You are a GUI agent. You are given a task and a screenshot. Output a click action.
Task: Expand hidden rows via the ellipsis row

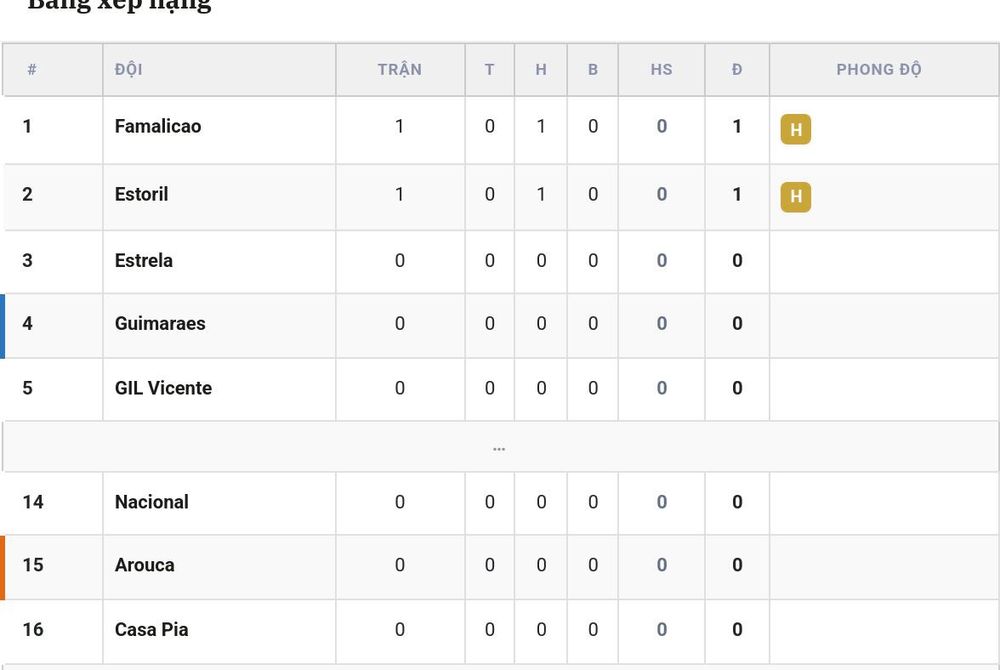(x=499, y=447)
